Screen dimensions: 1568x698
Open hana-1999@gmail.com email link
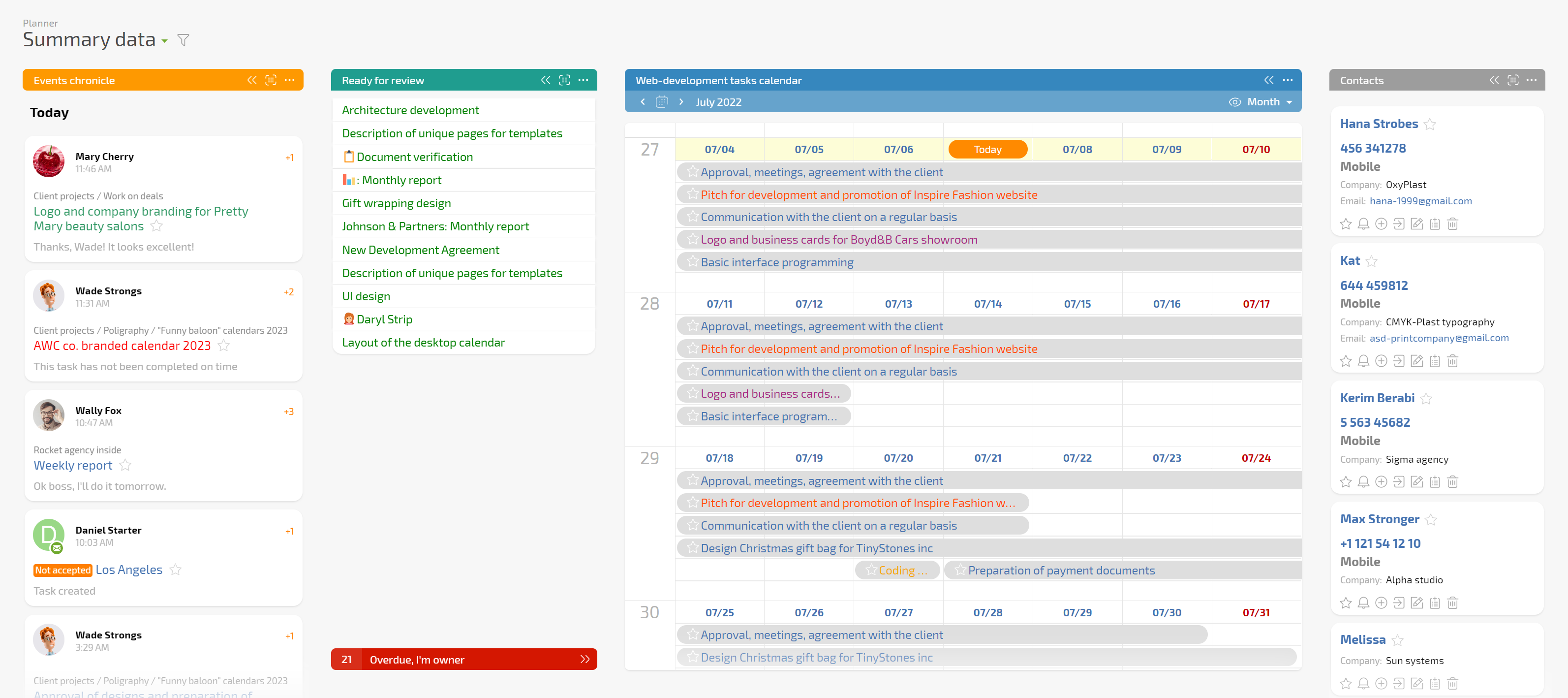coord(1420,201)
